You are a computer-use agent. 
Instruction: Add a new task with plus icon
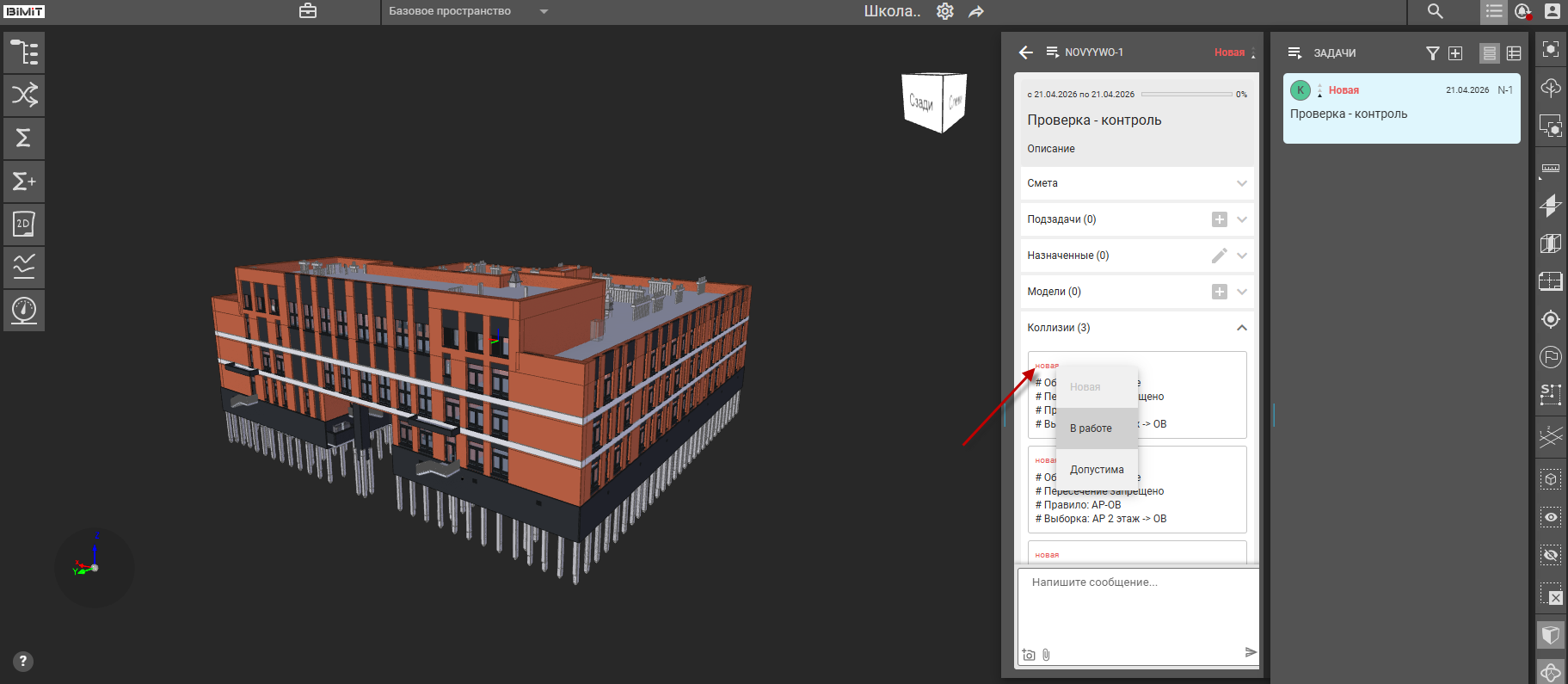click(x=1455, y=53)
